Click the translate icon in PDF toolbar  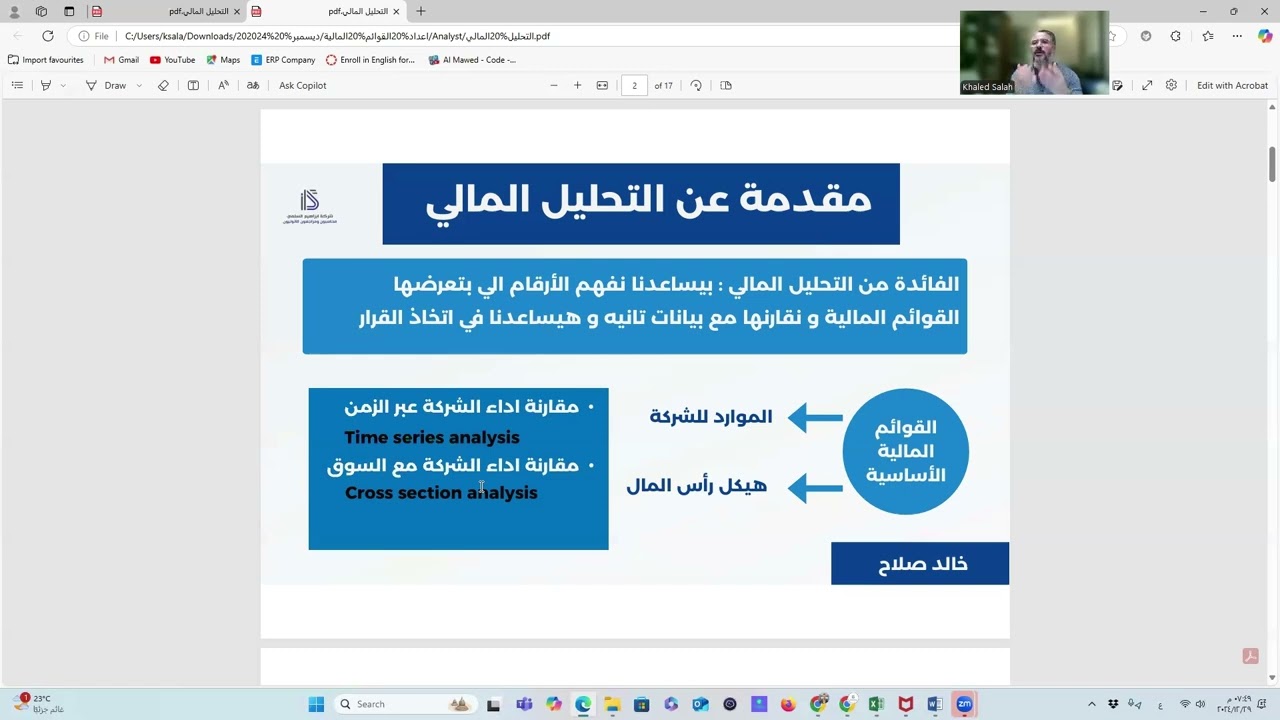pyautogui.click(x=253, y=85)
